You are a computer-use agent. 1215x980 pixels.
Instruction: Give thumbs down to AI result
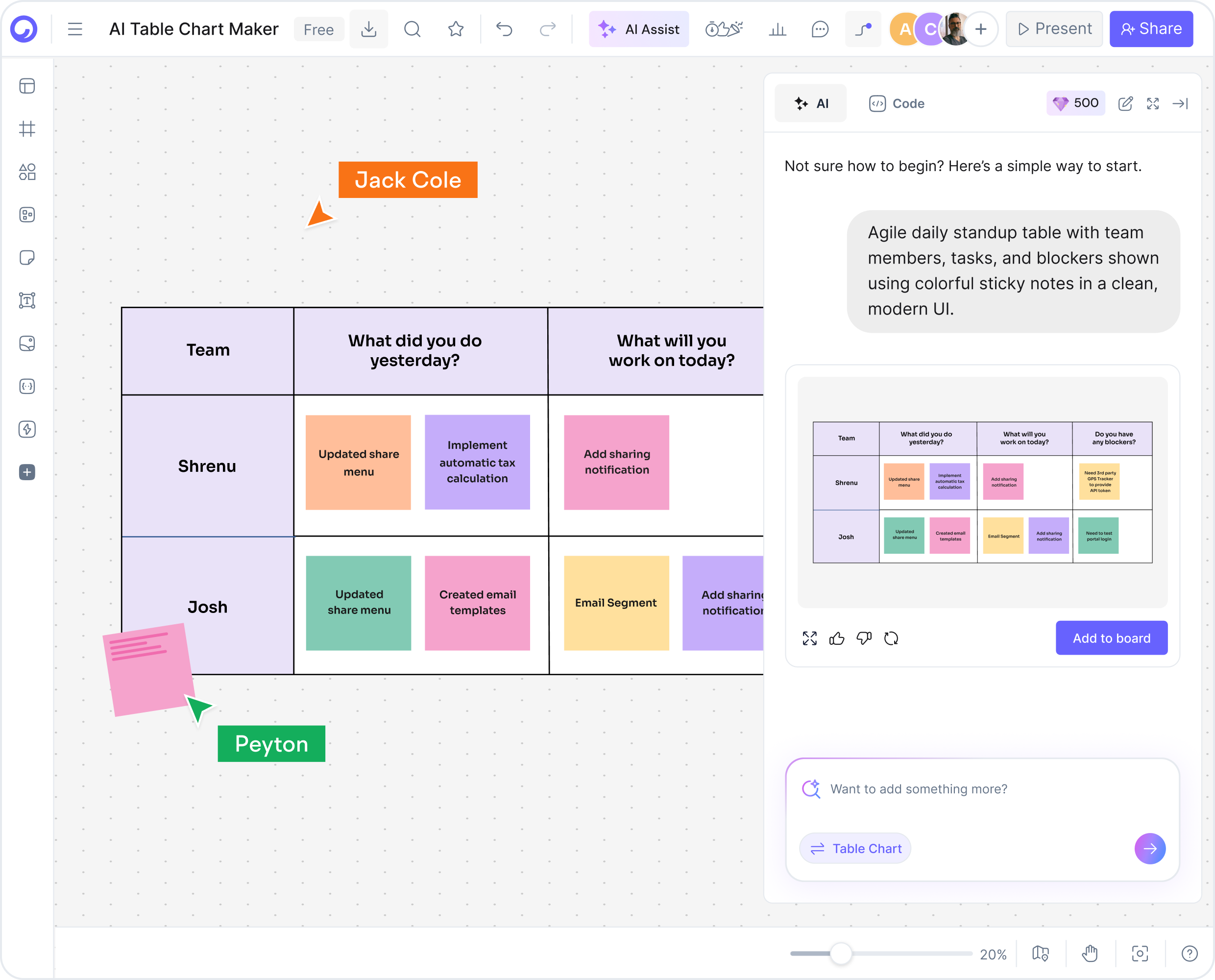click(864, 638)
